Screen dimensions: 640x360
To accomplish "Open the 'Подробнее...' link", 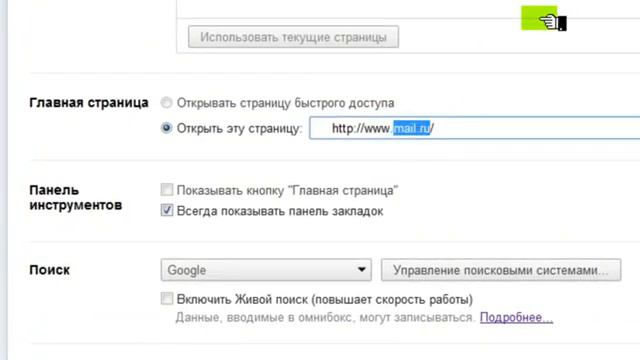I will [516, 317].
